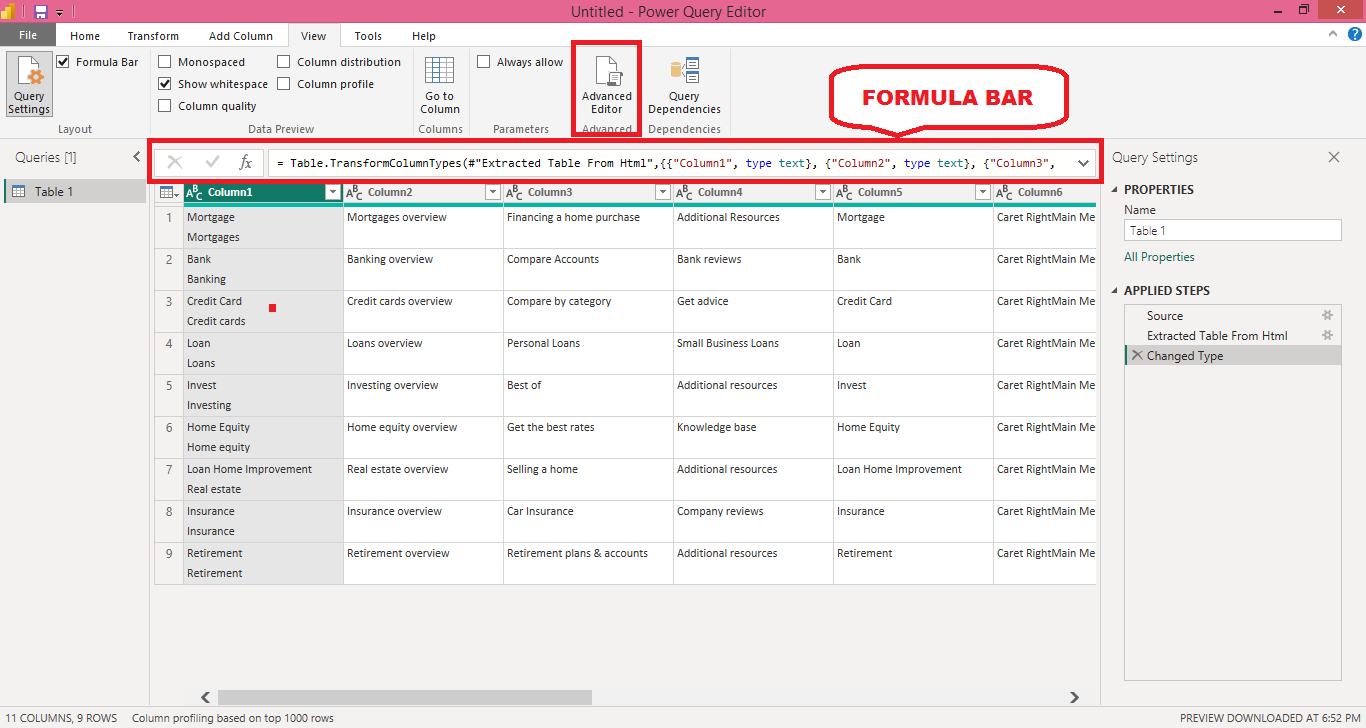Switch to the Help tab

(x=424, y=36)
